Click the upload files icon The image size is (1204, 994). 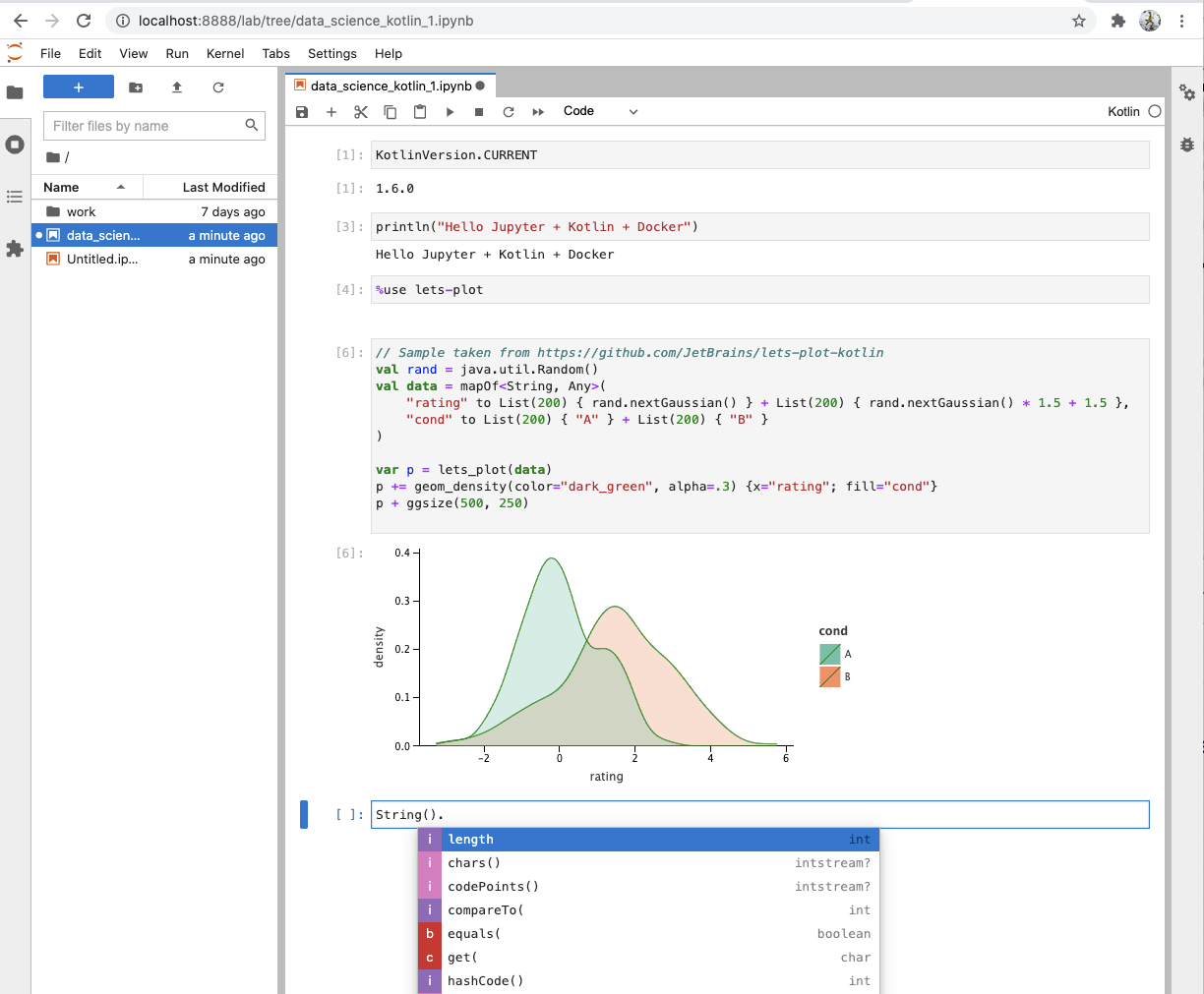177,88
